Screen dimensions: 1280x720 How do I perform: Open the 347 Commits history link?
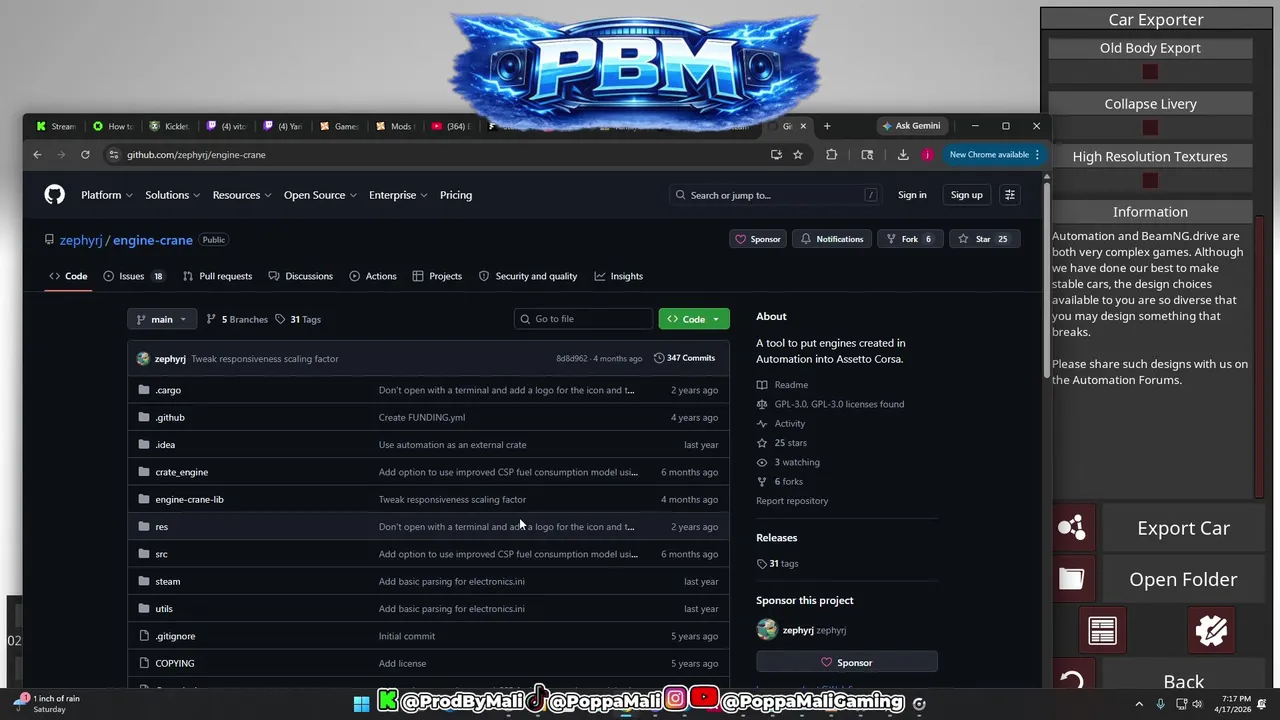685,358
